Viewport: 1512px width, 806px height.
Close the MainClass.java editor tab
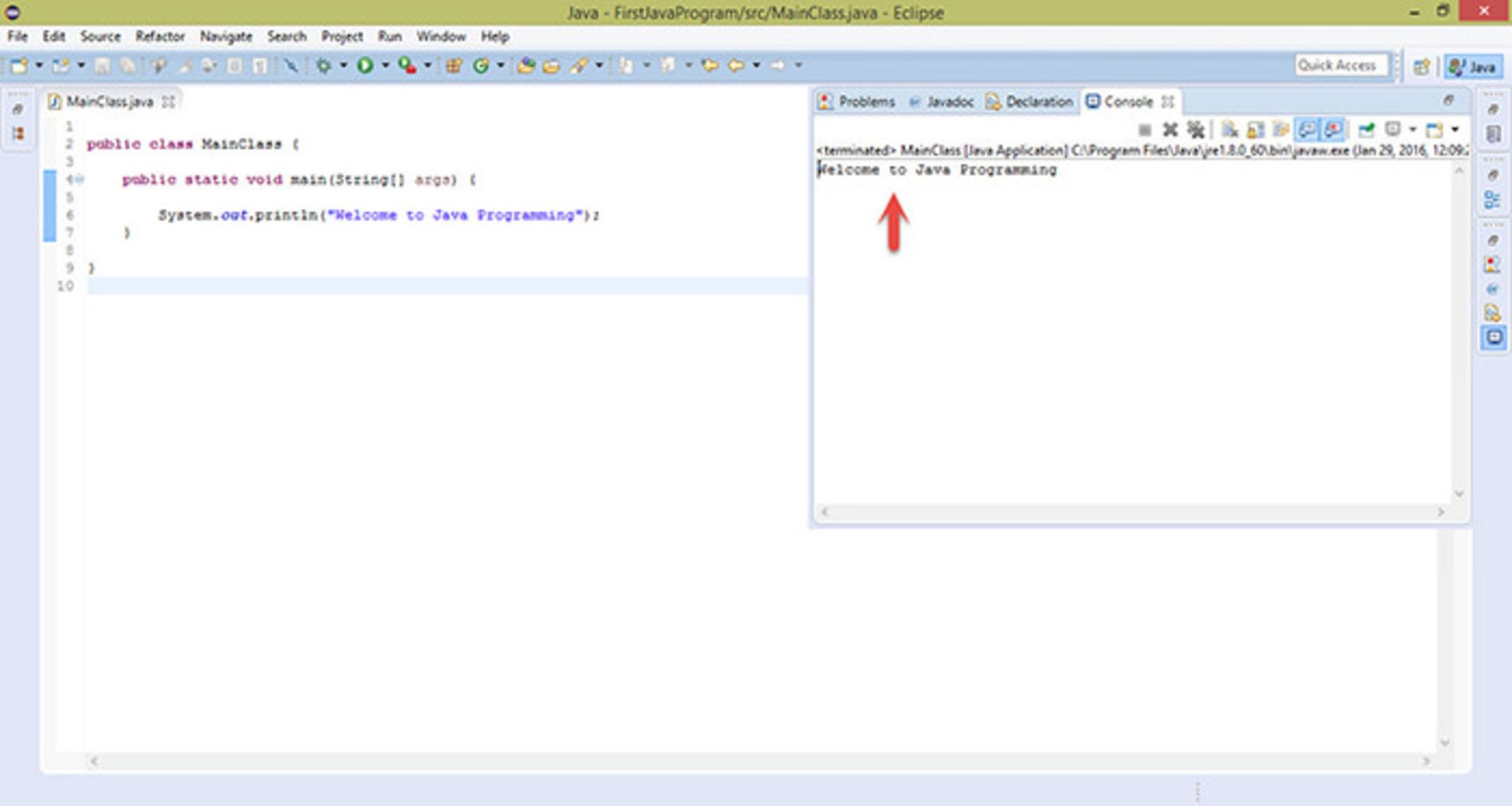pos(168,102)
